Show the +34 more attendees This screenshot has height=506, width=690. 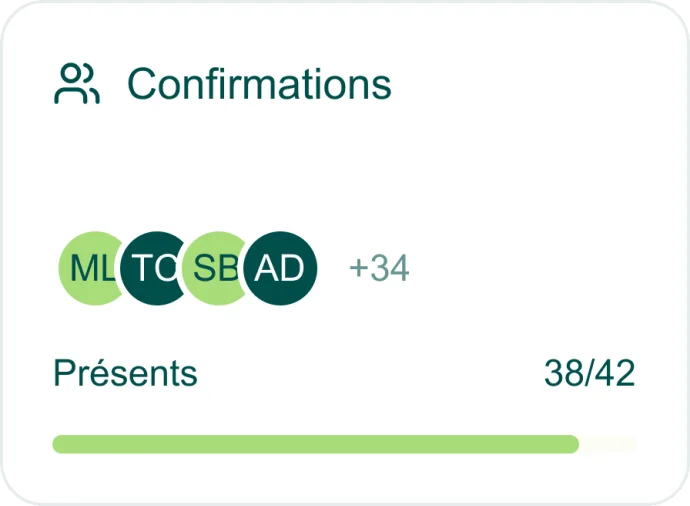(379, 268)
